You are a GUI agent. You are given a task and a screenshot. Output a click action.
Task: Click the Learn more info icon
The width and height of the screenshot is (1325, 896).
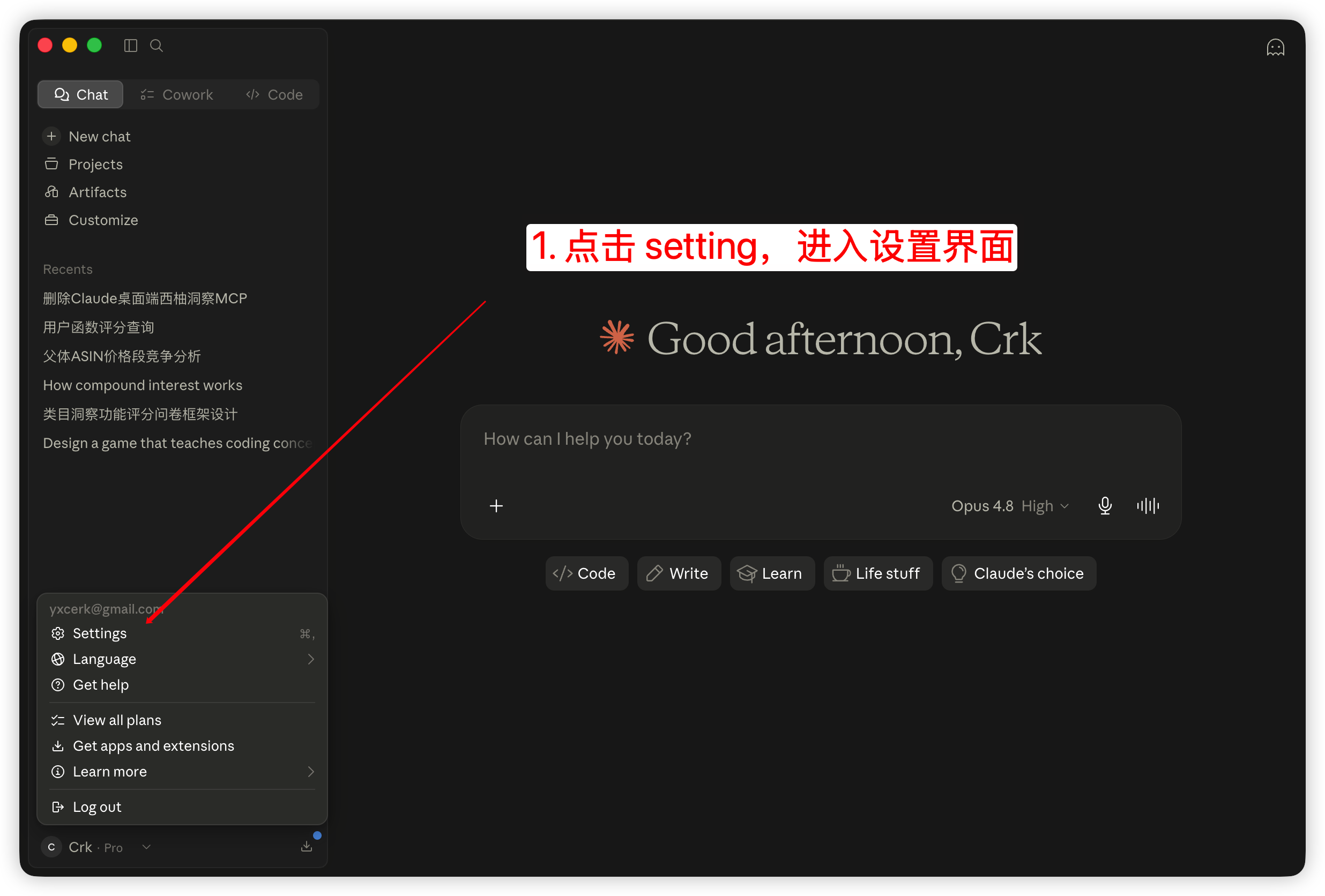[x=57, y=771]
